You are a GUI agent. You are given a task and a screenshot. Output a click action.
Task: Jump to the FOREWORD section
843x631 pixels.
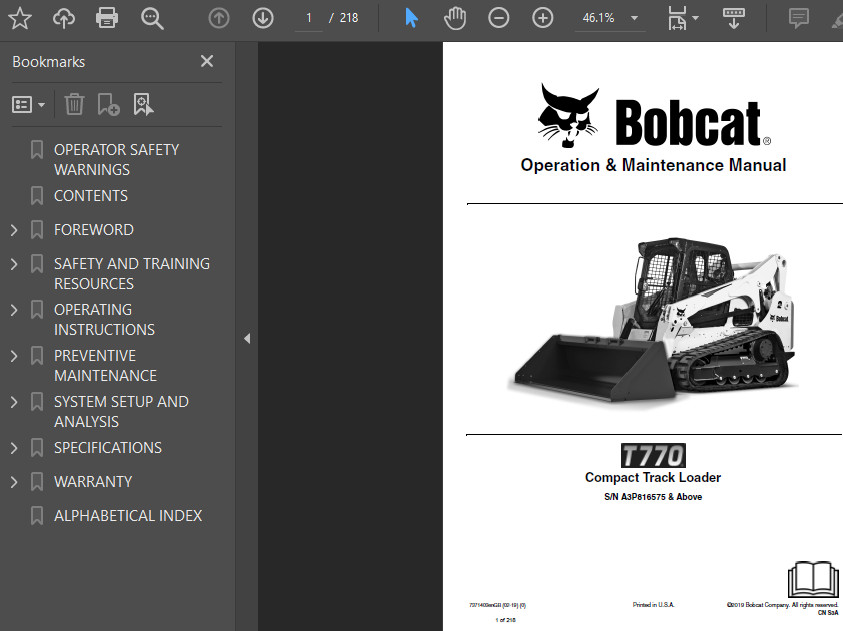94,230
